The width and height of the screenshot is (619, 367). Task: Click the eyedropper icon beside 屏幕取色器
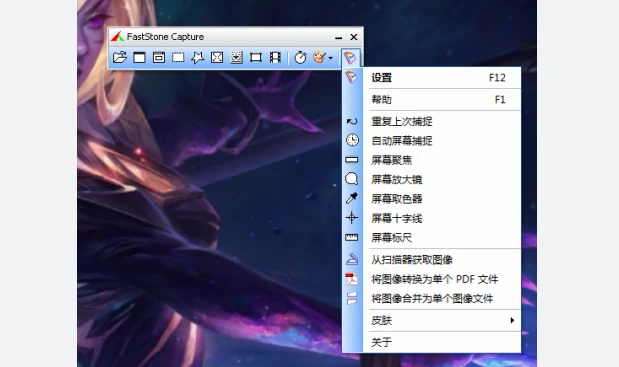click(352, 198)
